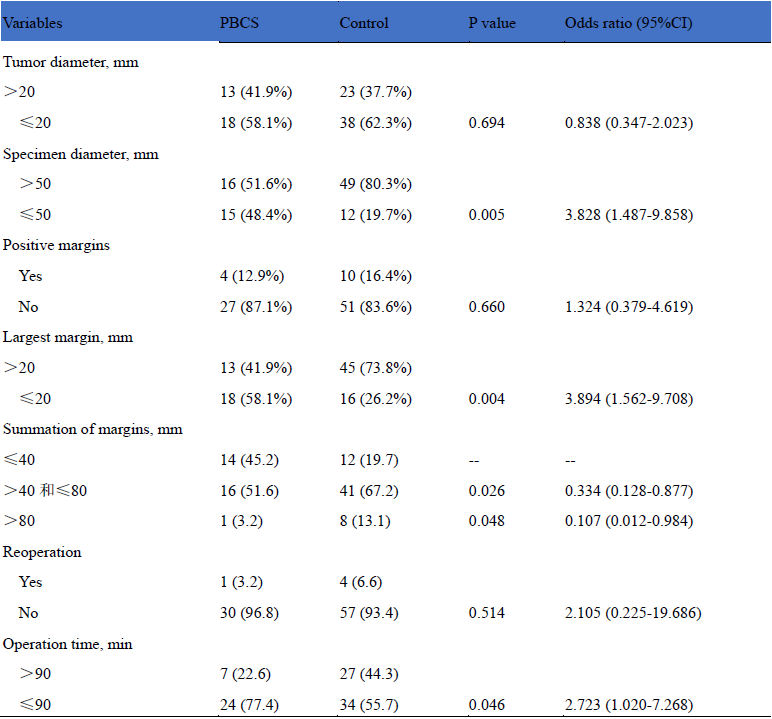Click the P value cell 0.694
The image size is (772, 719).
(487, 123)
